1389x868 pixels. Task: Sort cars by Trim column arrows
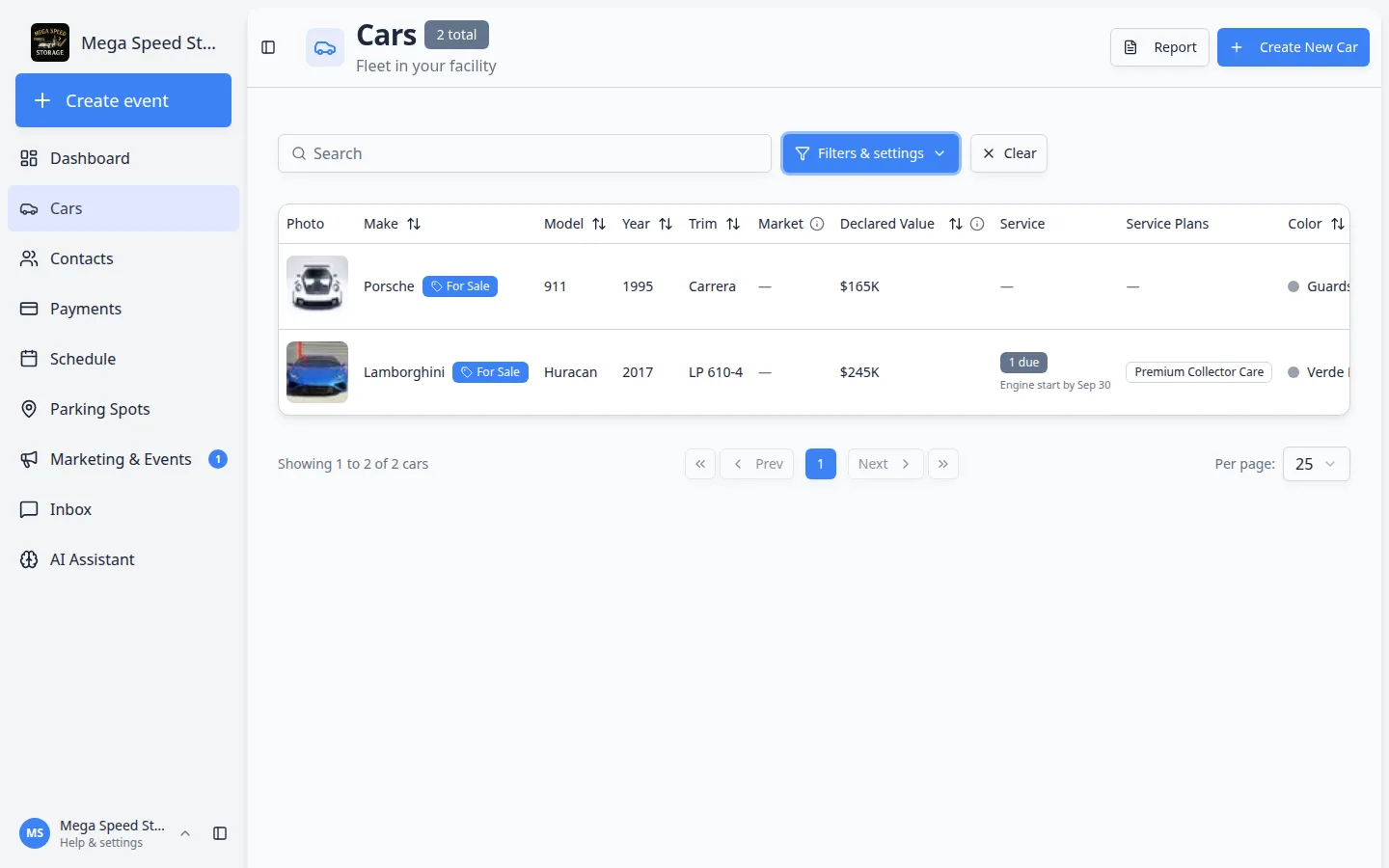tap(733, 224)
